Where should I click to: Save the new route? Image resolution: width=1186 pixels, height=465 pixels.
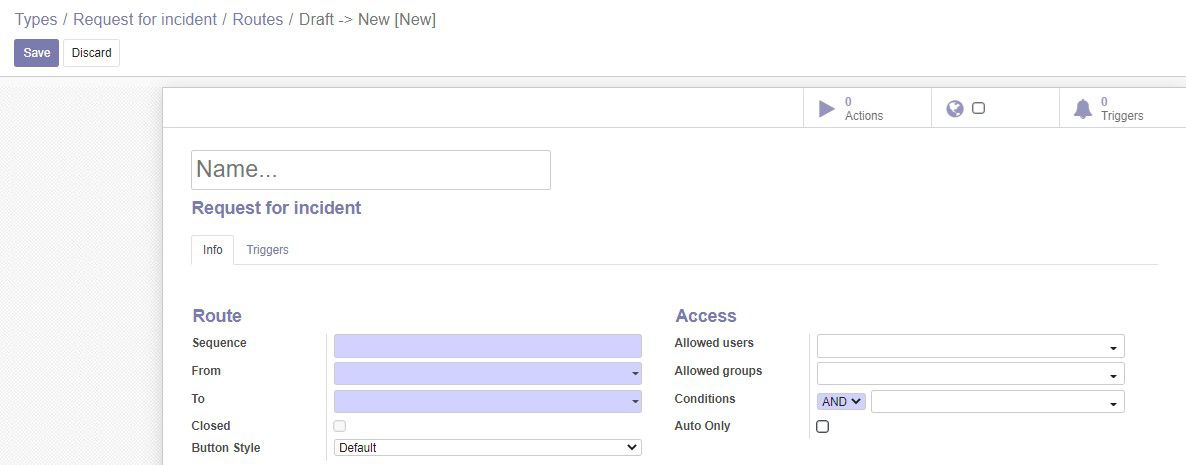point(36,53)
